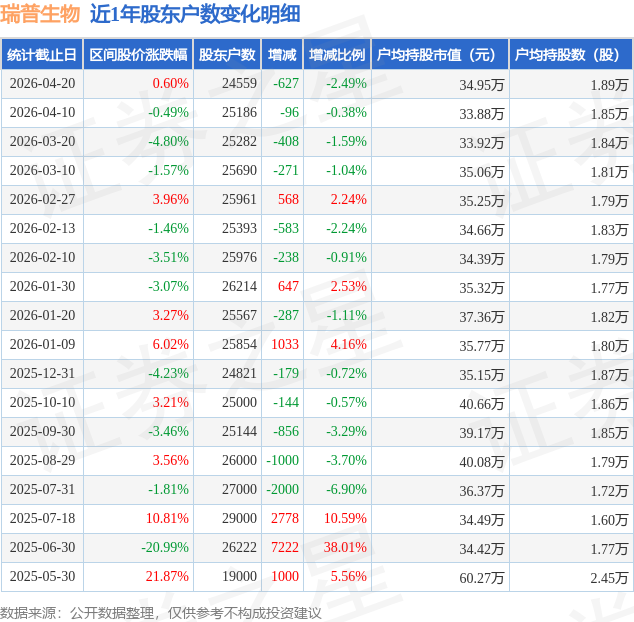
Task: Select the 2.45万 average shares cell
Action: pyautogui.click(x=608, y=577)
